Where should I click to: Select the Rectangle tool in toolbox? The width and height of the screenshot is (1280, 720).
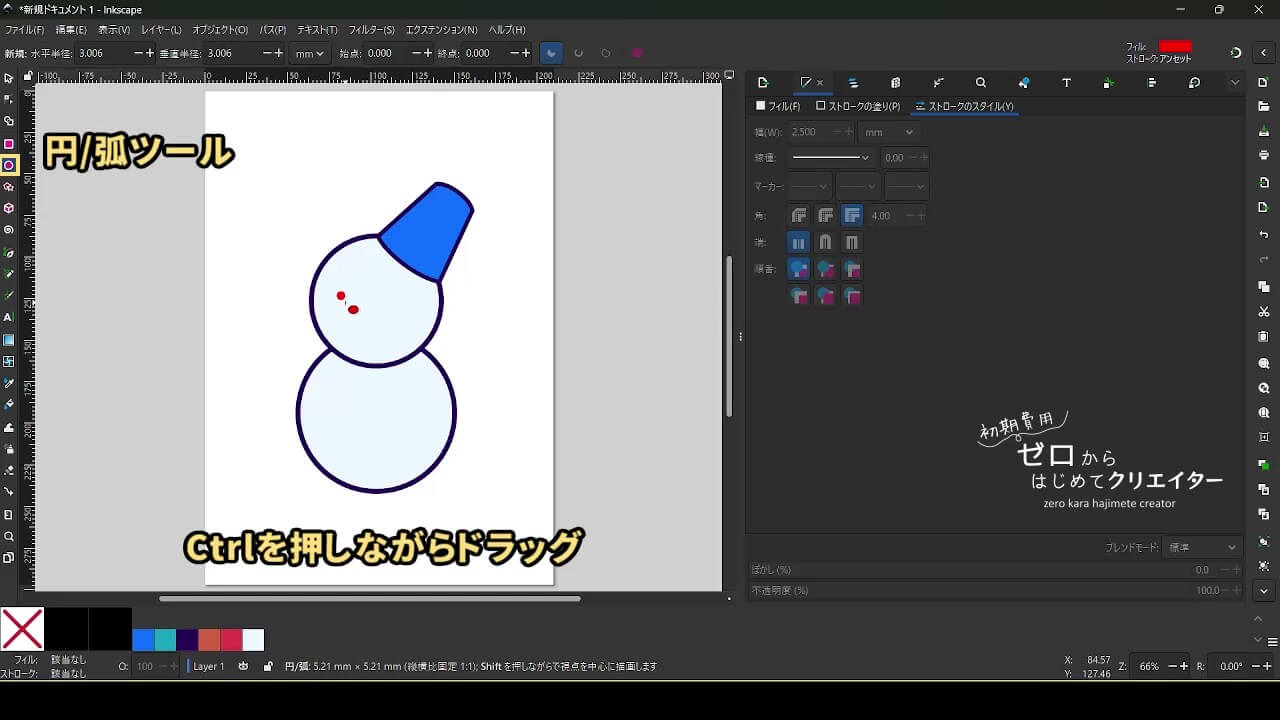point(9,144)
